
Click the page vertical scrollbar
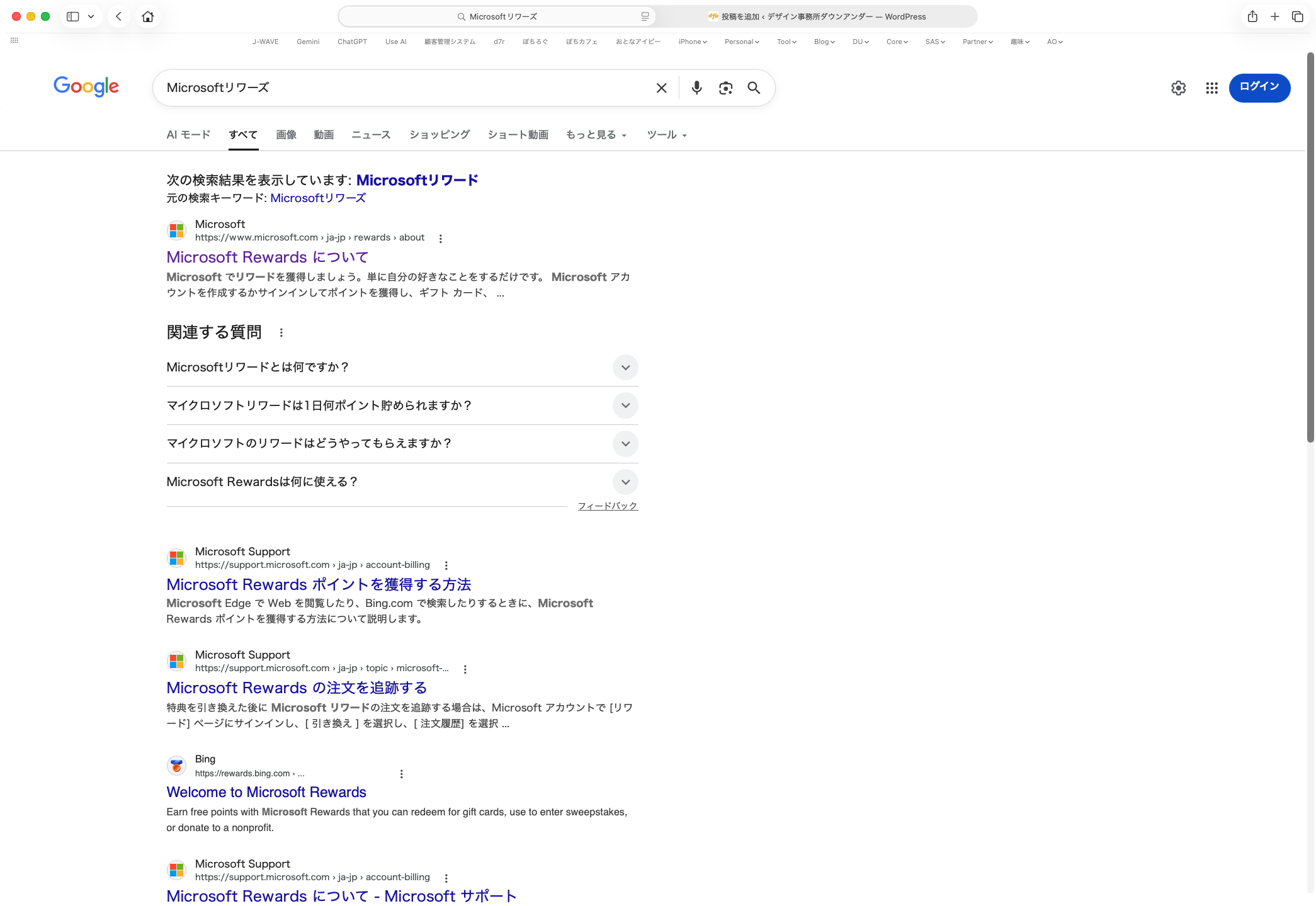tap(1310, 252)
